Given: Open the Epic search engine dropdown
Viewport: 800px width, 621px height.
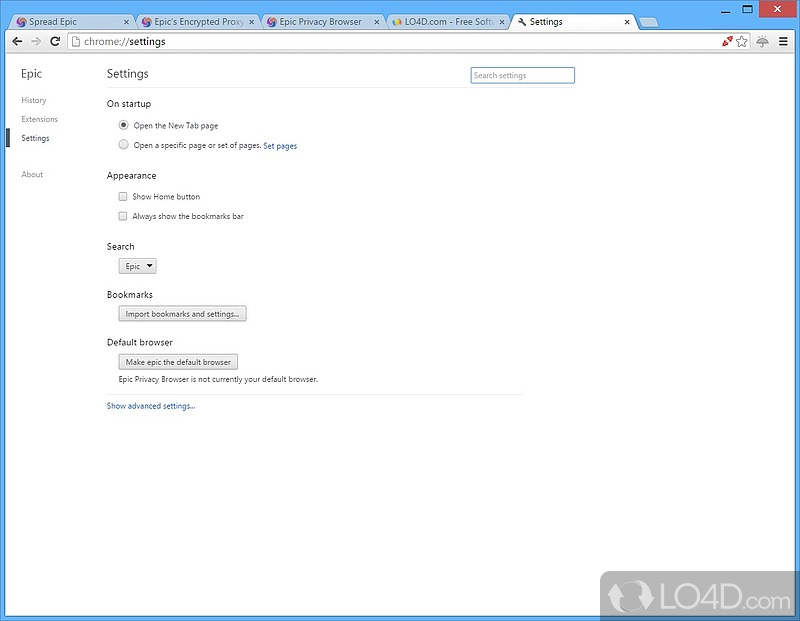Looking at the screenshot, I should pyautogui.click(x=137, y=266).
